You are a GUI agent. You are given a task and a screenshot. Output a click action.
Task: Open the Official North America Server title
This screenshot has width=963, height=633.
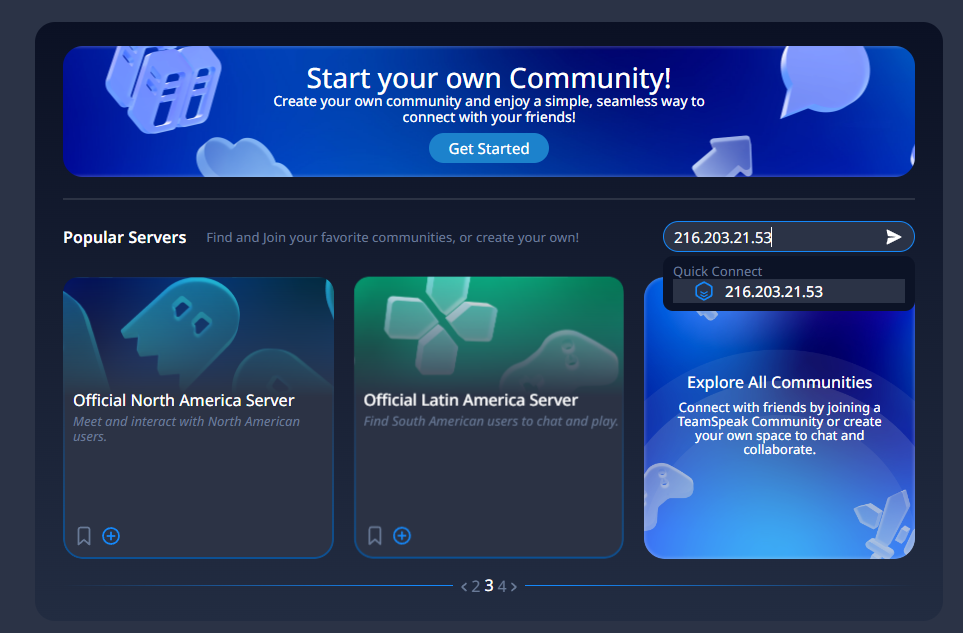[184, 400]
